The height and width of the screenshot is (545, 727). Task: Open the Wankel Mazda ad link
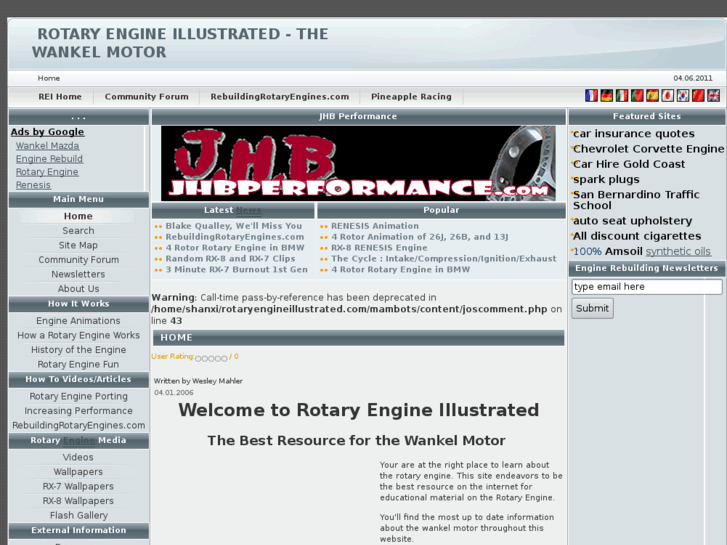pos(47,146)
